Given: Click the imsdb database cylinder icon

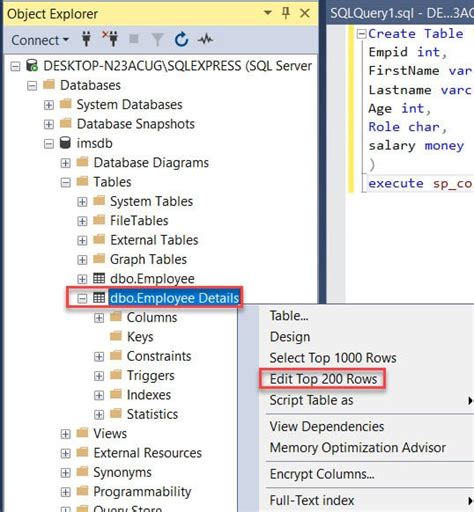Looking at the screenshot, I should [x=65, y=142].
